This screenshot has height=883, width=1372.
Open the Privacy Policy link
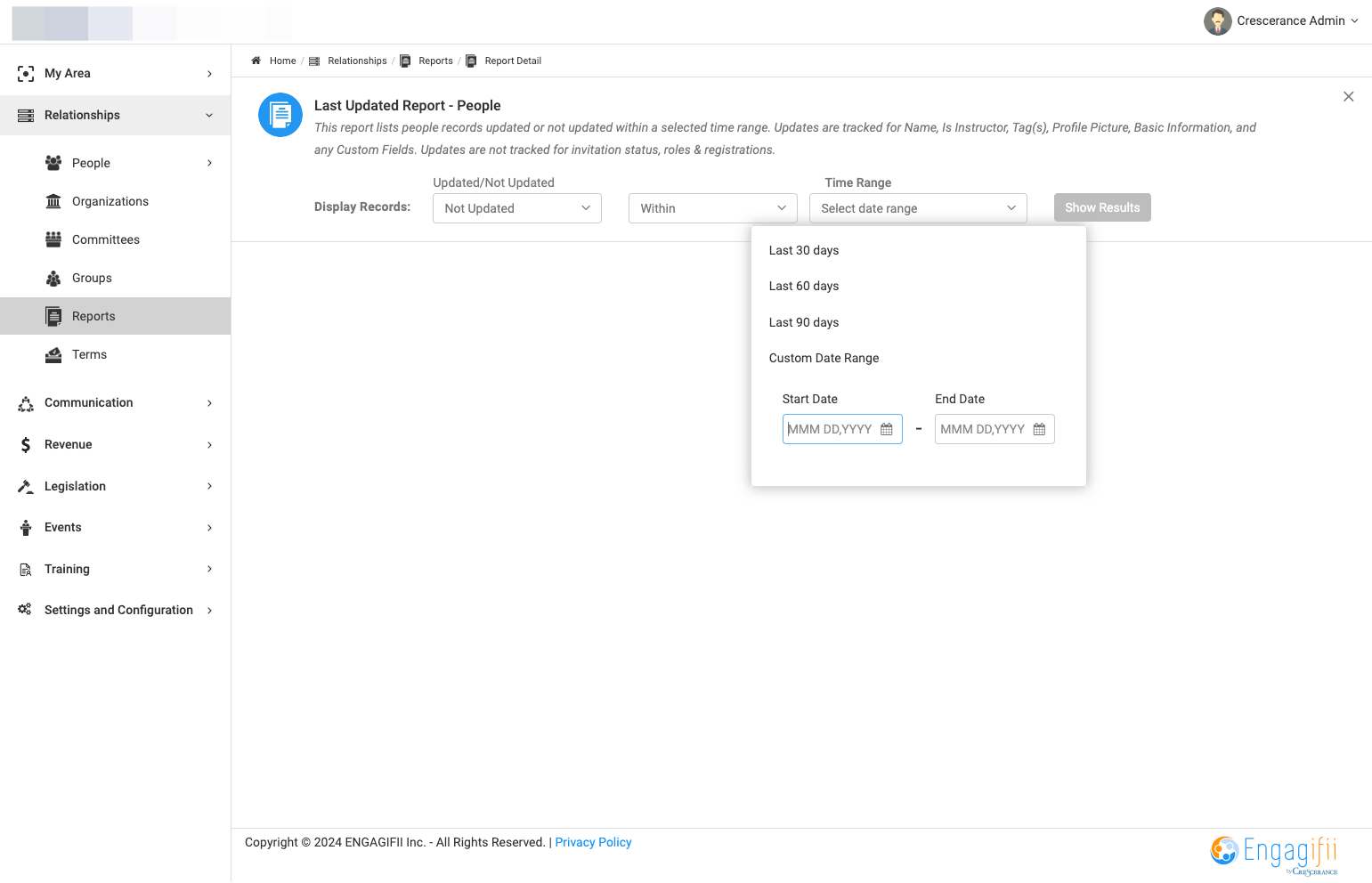594,842
